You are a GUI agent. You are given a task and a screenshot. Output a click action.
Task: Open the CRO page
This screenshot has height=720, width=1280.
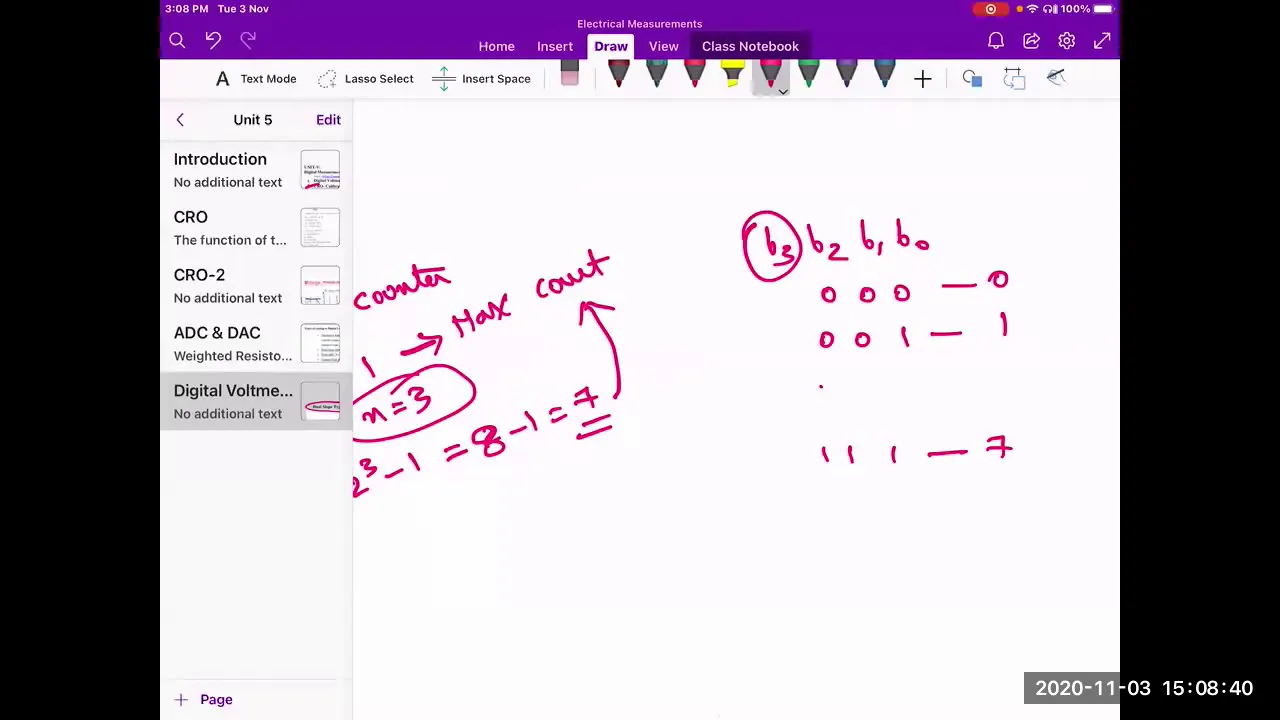[x=256, y=228]
